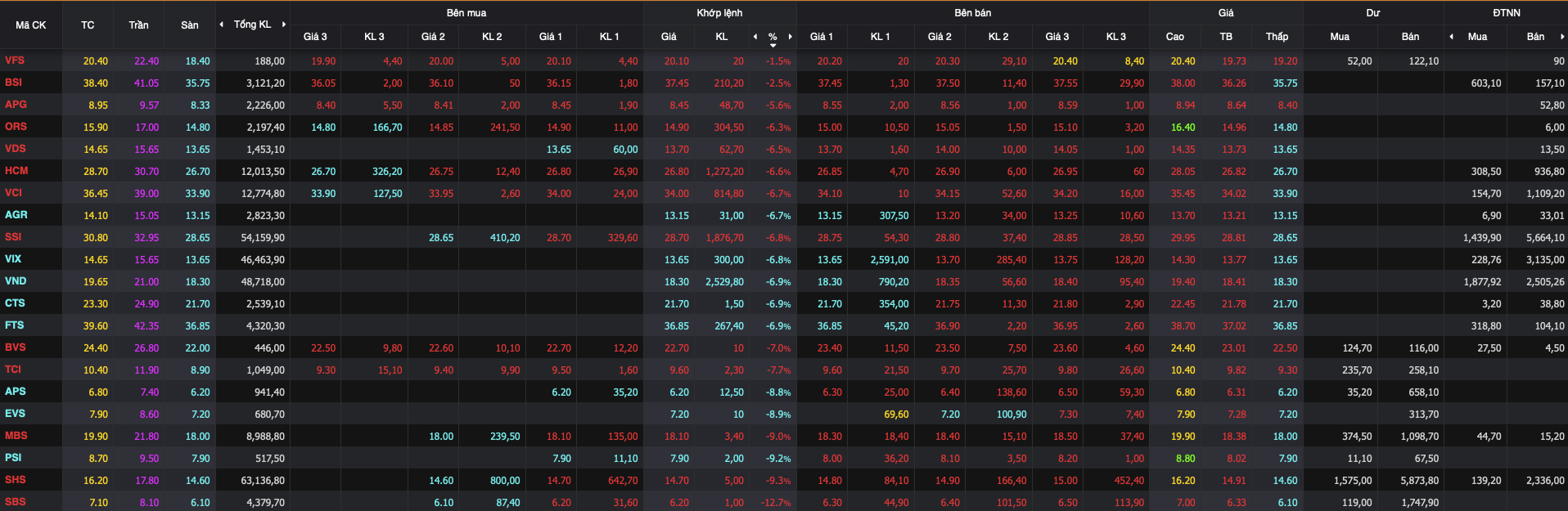Click Giá 3 header under Bên mua
Viewport: 1568px width, 511px height.
315,37
